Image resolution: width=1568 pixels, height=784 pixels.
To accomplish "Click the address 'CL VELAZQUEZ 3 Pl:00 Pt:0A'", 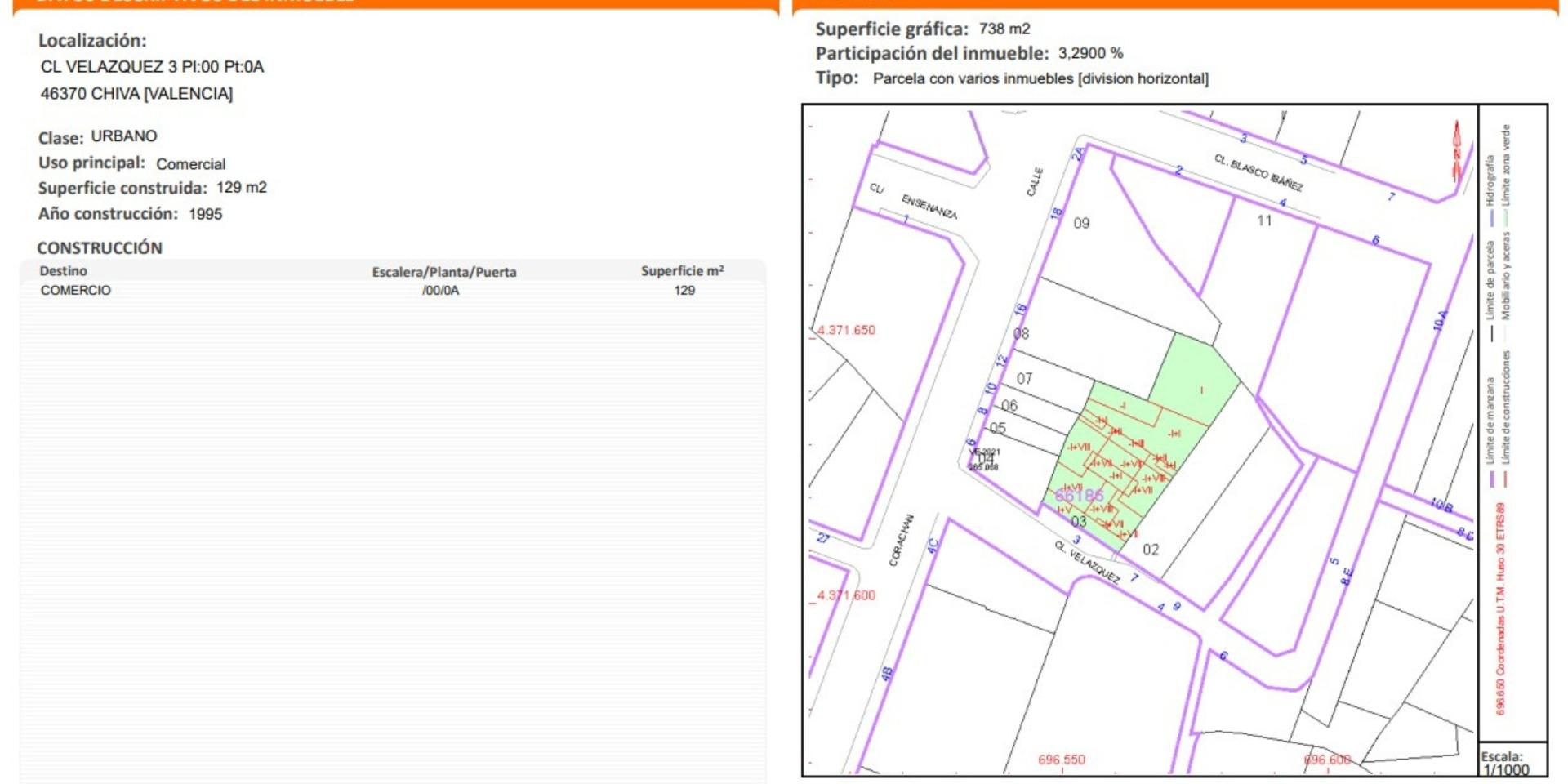I will click(x=152, y=67).
